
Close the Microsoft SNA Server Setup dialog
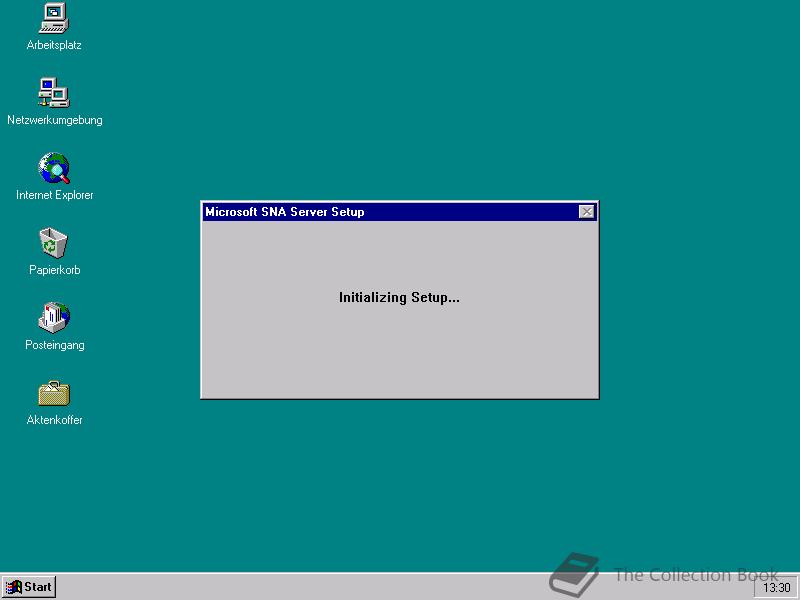click(587, 212)
